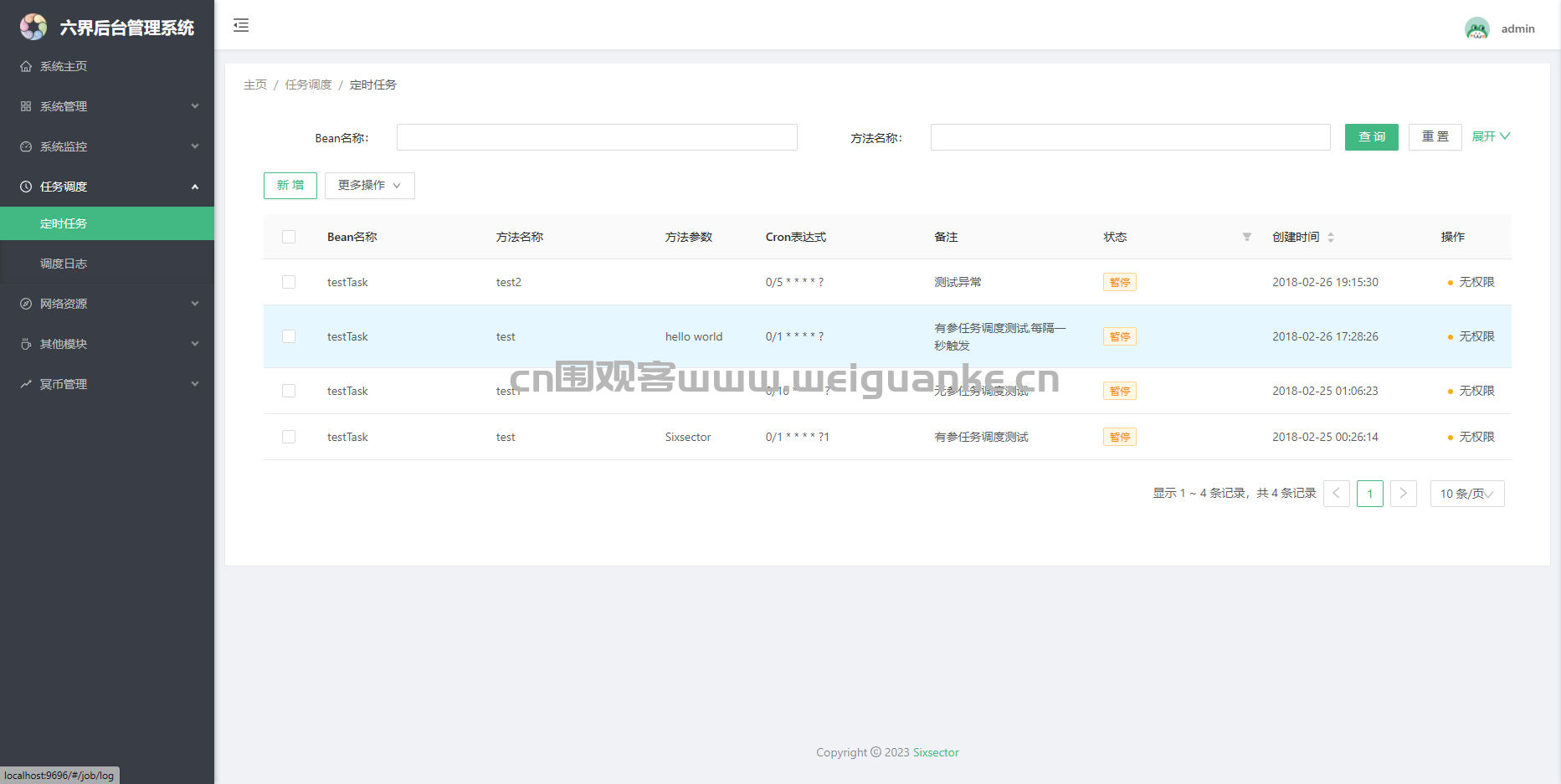This screenshot has width=1561, height=784.
Task: Click page number 1 button
Action: [1370, 494]
